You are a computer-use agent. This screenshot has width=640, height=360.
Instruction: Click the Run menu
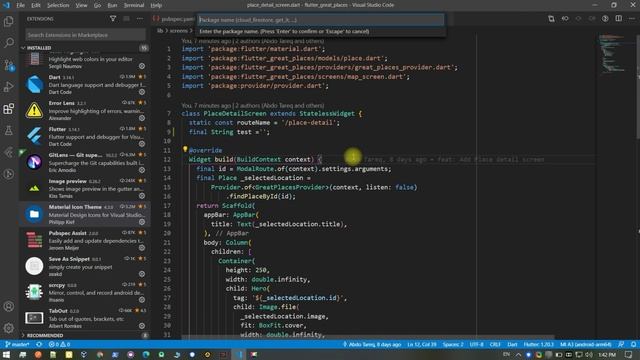point(112,5)
